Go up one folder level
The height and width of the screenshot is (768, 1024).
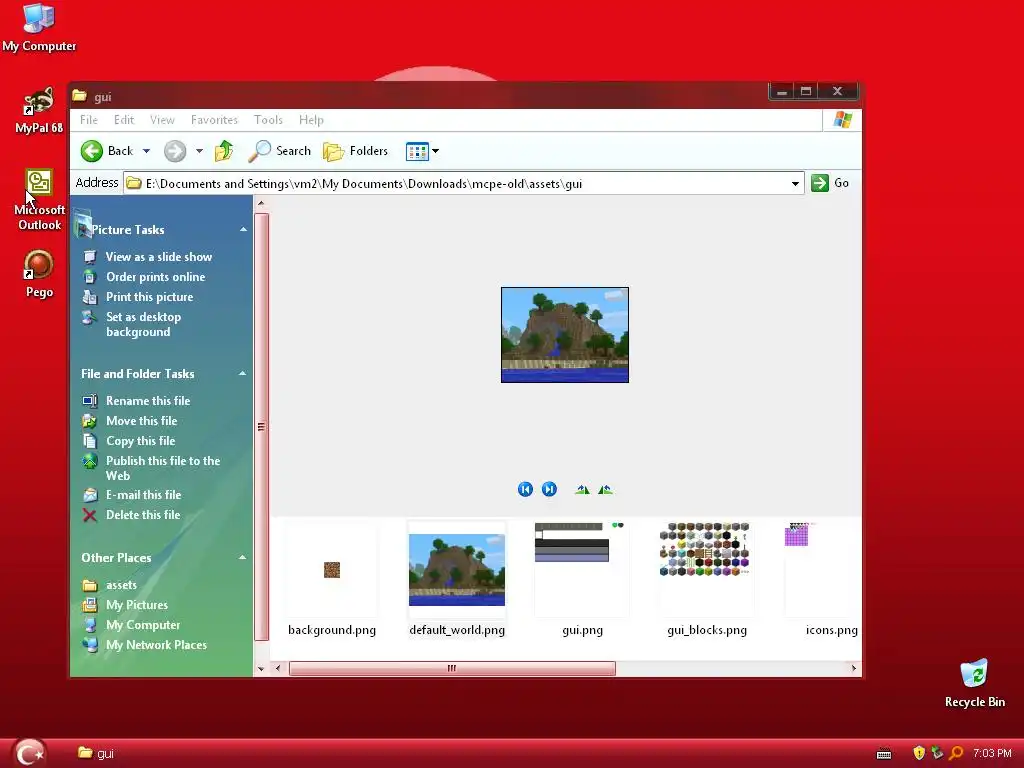224,151
